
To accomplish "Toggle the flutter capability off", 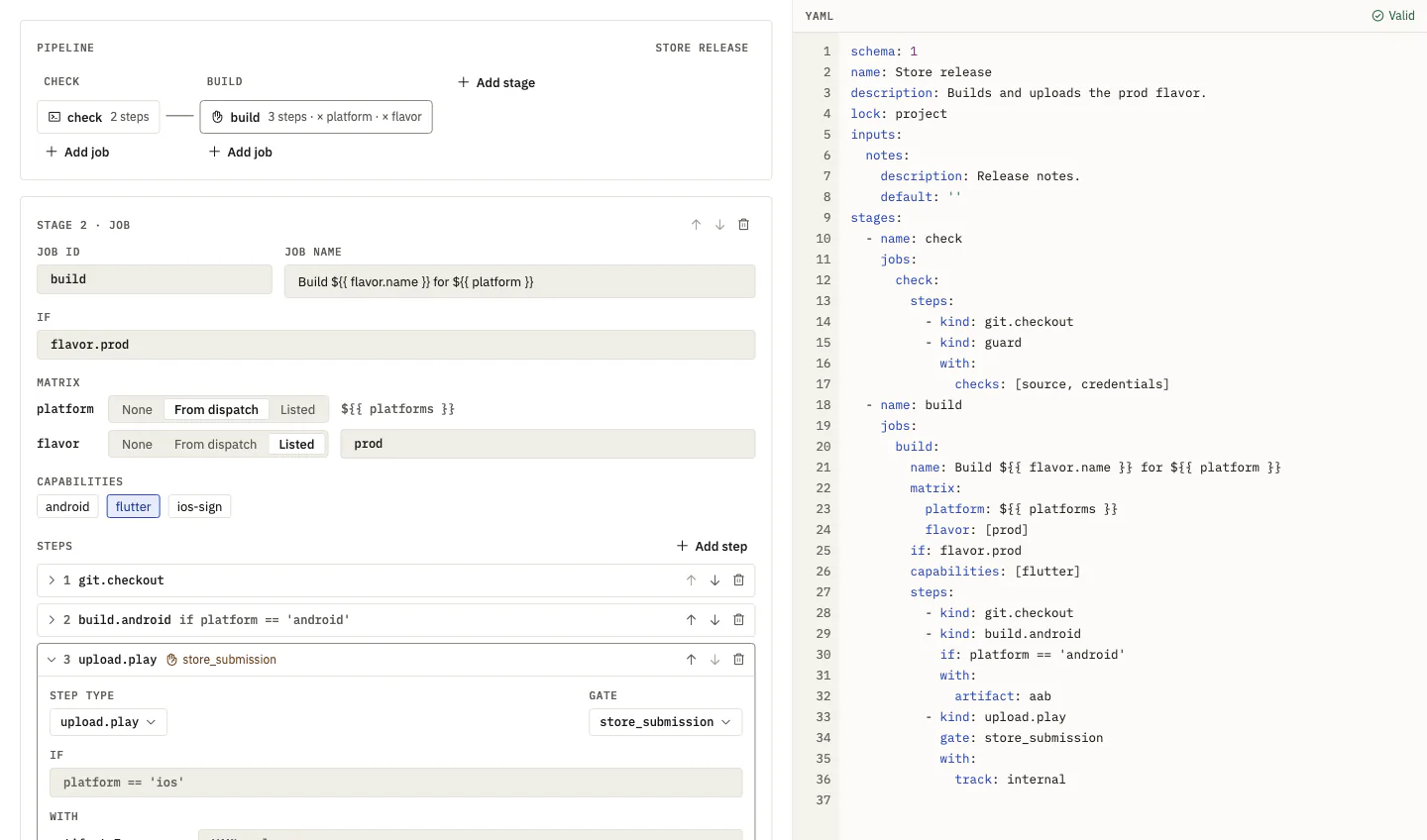I will [x=133, y=507].
